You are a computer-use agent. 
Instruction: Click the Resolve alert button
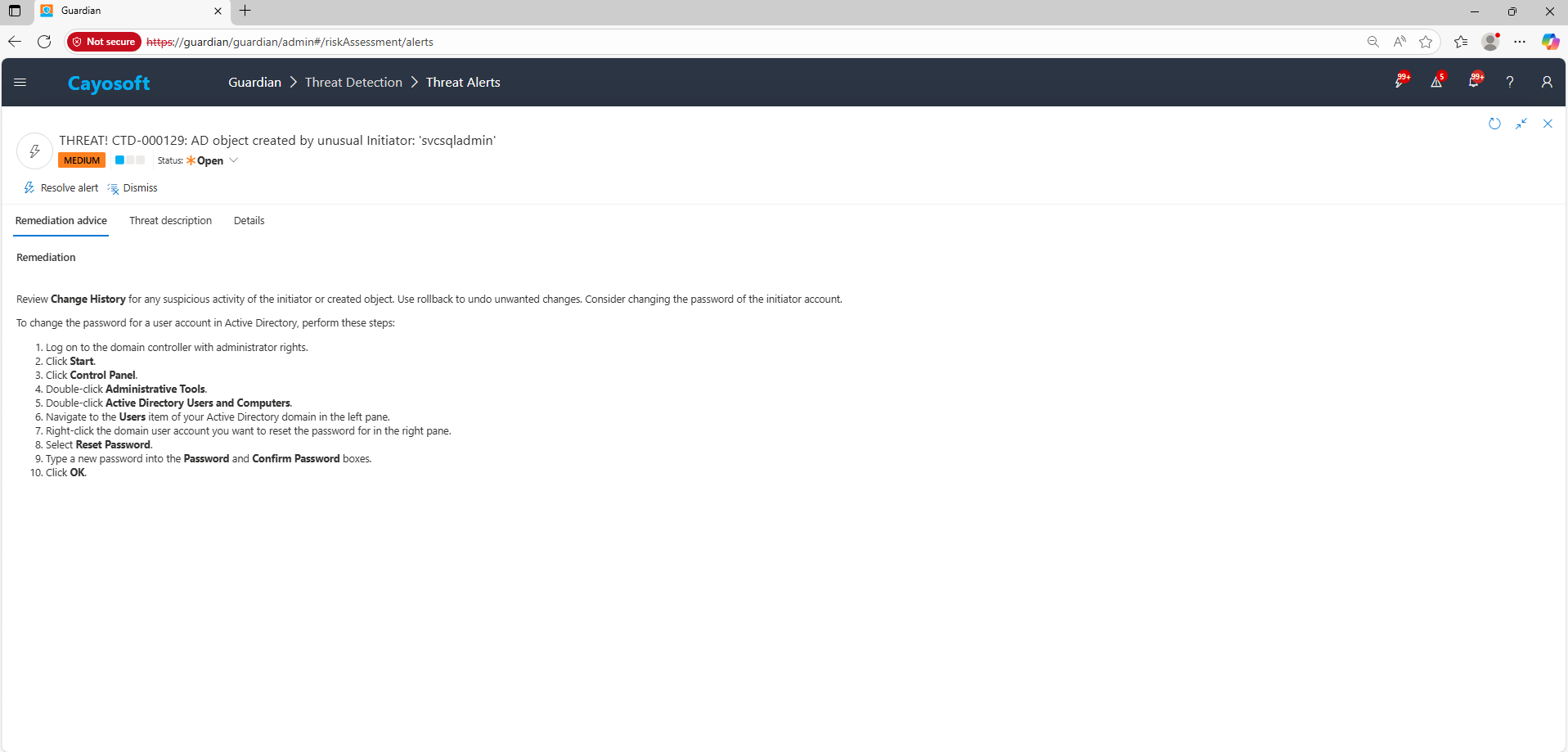pyautogui.click(x=61, y=188)
